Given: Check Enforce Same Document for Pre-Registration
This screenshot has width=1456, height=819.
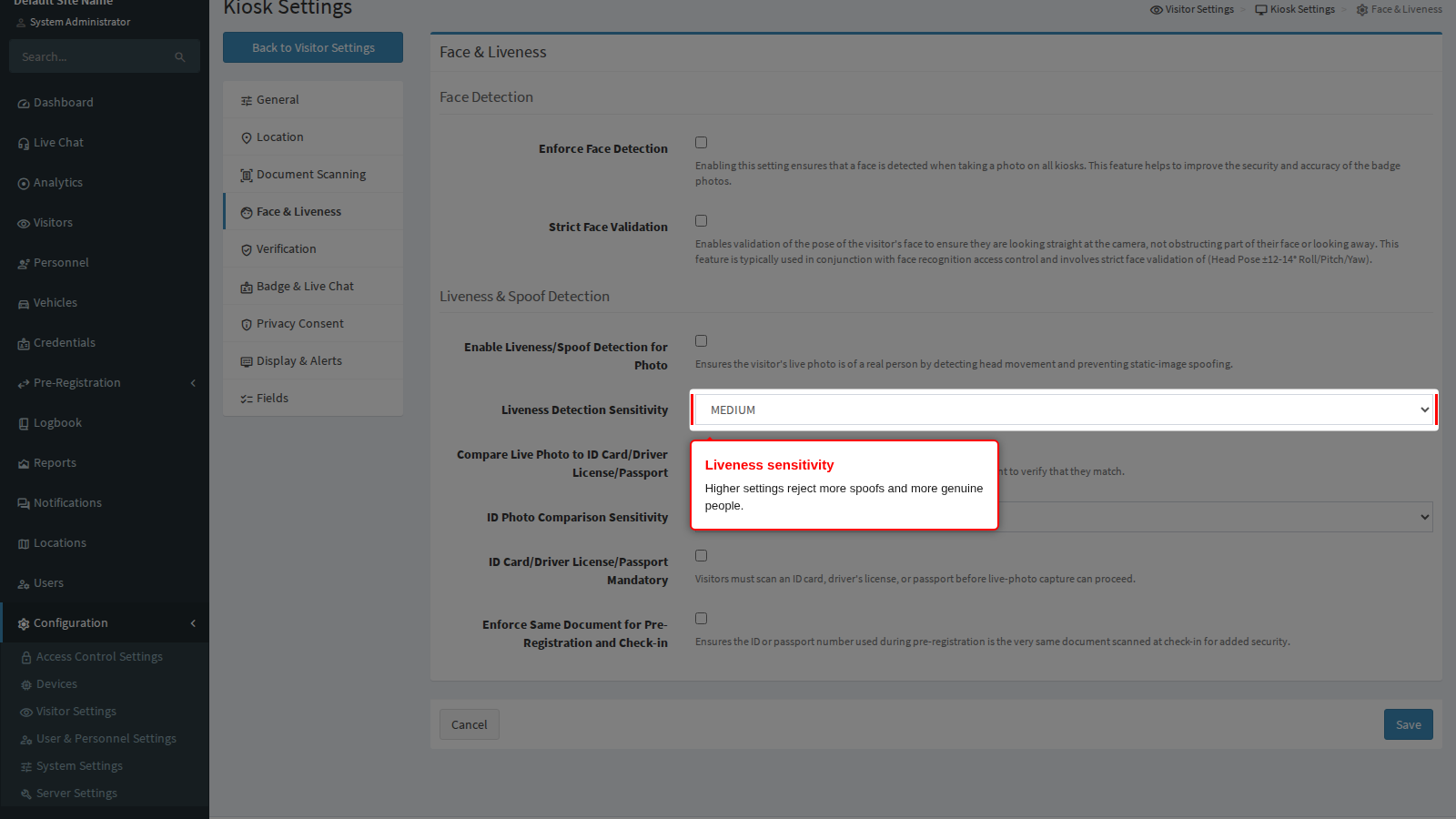Looking at the screenshot, I should [x=701, y=619].
